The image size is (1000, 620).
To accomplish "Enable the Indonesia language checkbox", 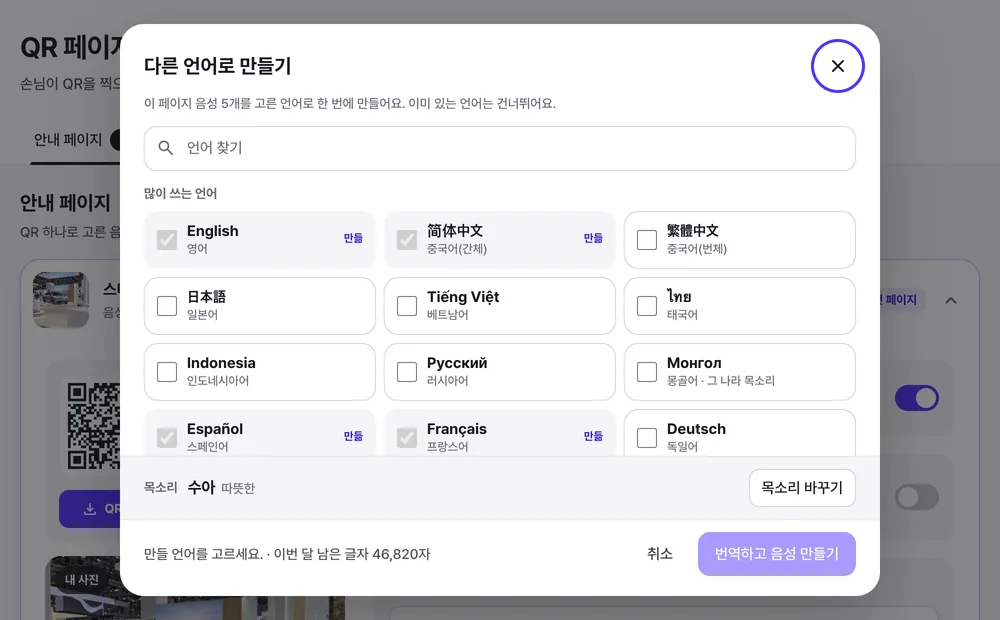I will click(167, 372).
